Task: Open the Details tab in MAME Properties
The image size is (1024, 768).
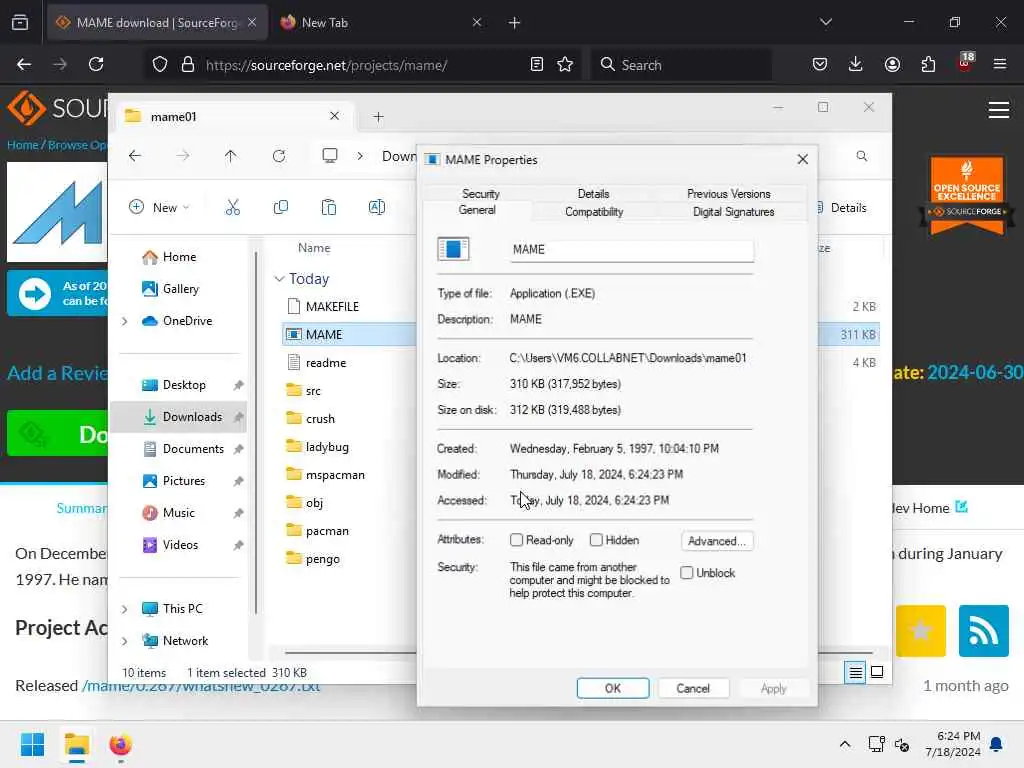Action: (593, 194)
